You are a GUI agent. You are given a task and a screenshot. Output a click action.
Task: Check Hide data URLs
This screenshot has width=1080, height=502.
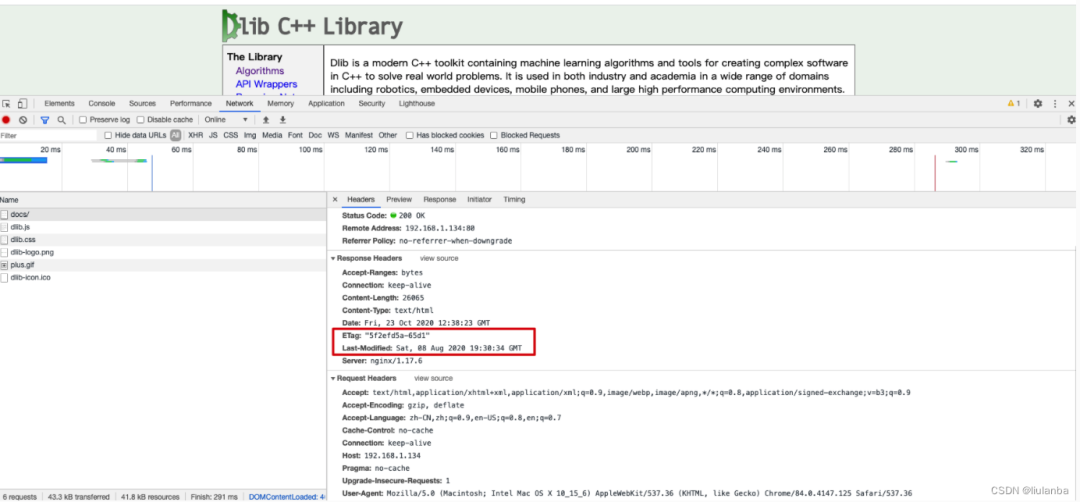click(x=108, y=136)
